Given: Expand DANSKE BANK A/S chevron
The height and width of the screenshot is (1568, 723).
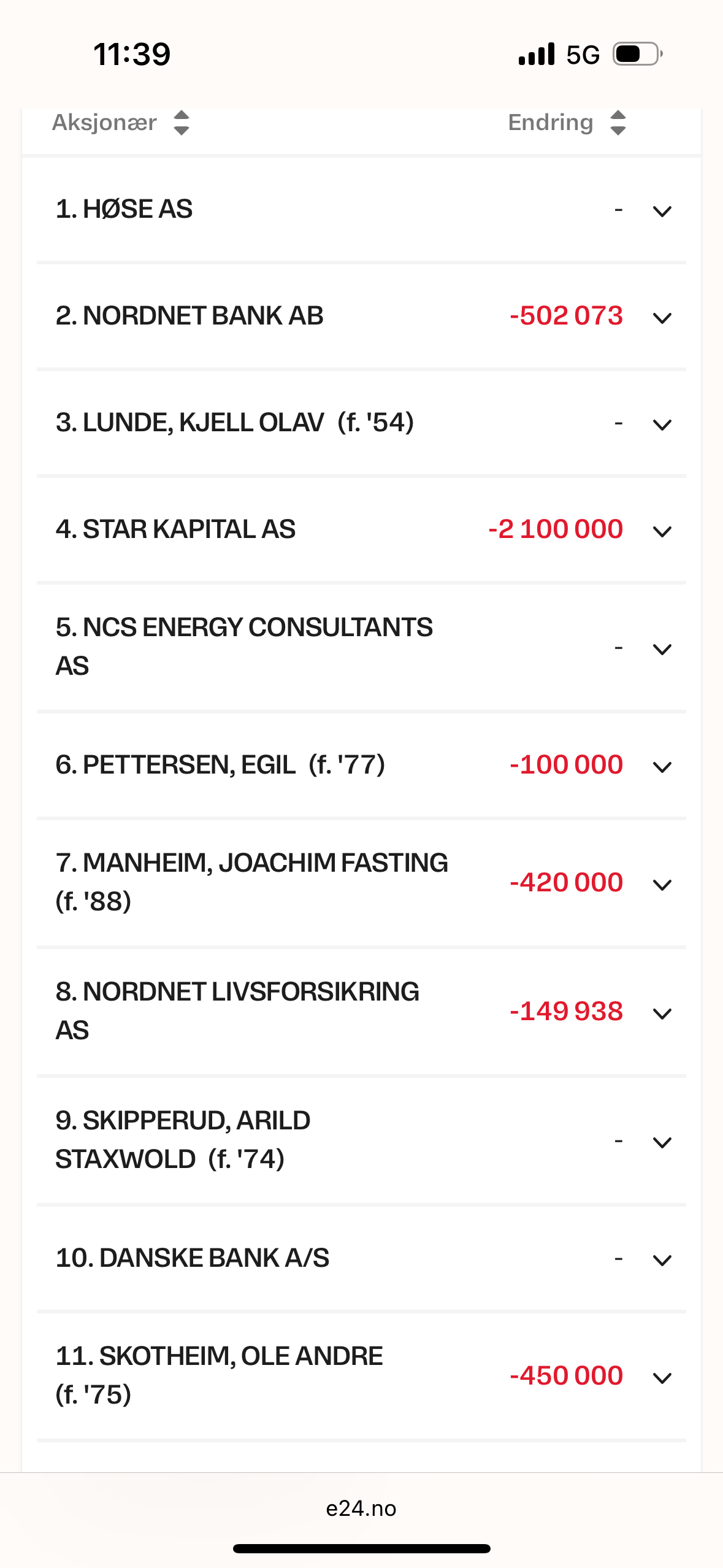Looking at the screenshot, I should (x=662, y=1261).
